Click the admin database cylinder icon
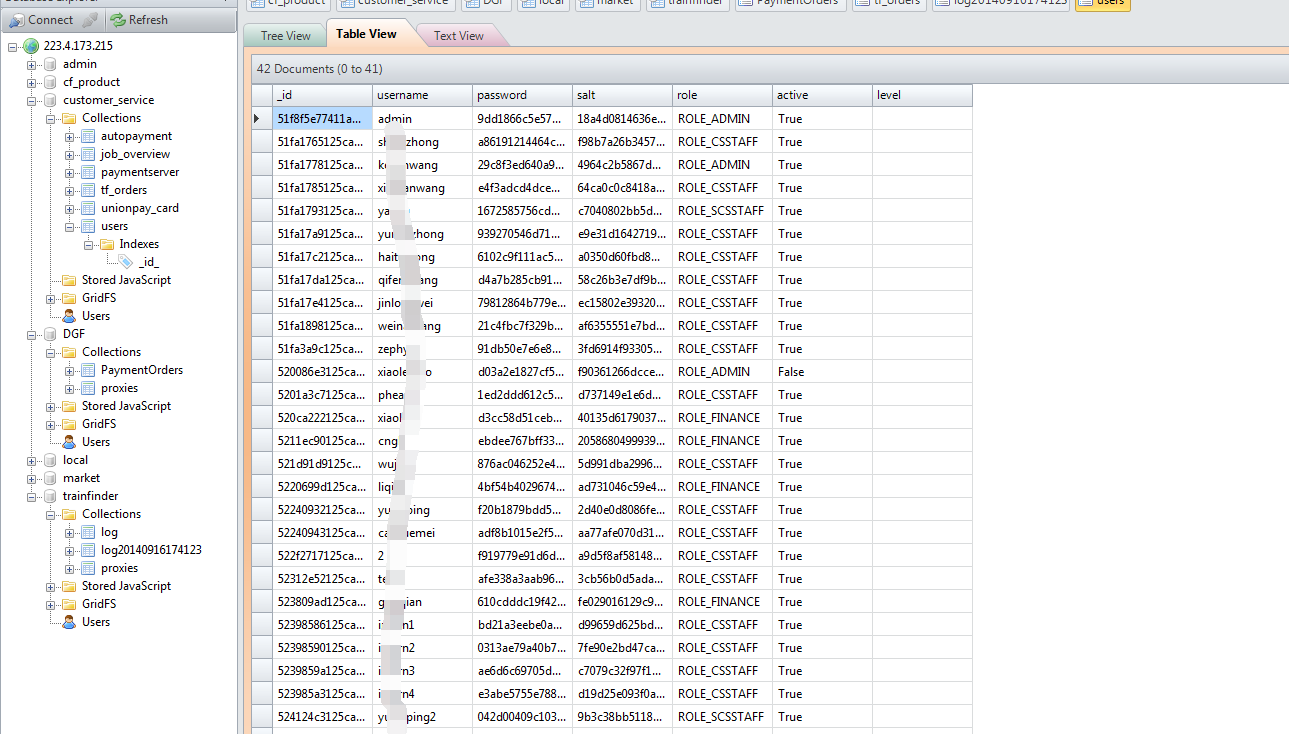 pyautogui.click(x=50, y=64)
